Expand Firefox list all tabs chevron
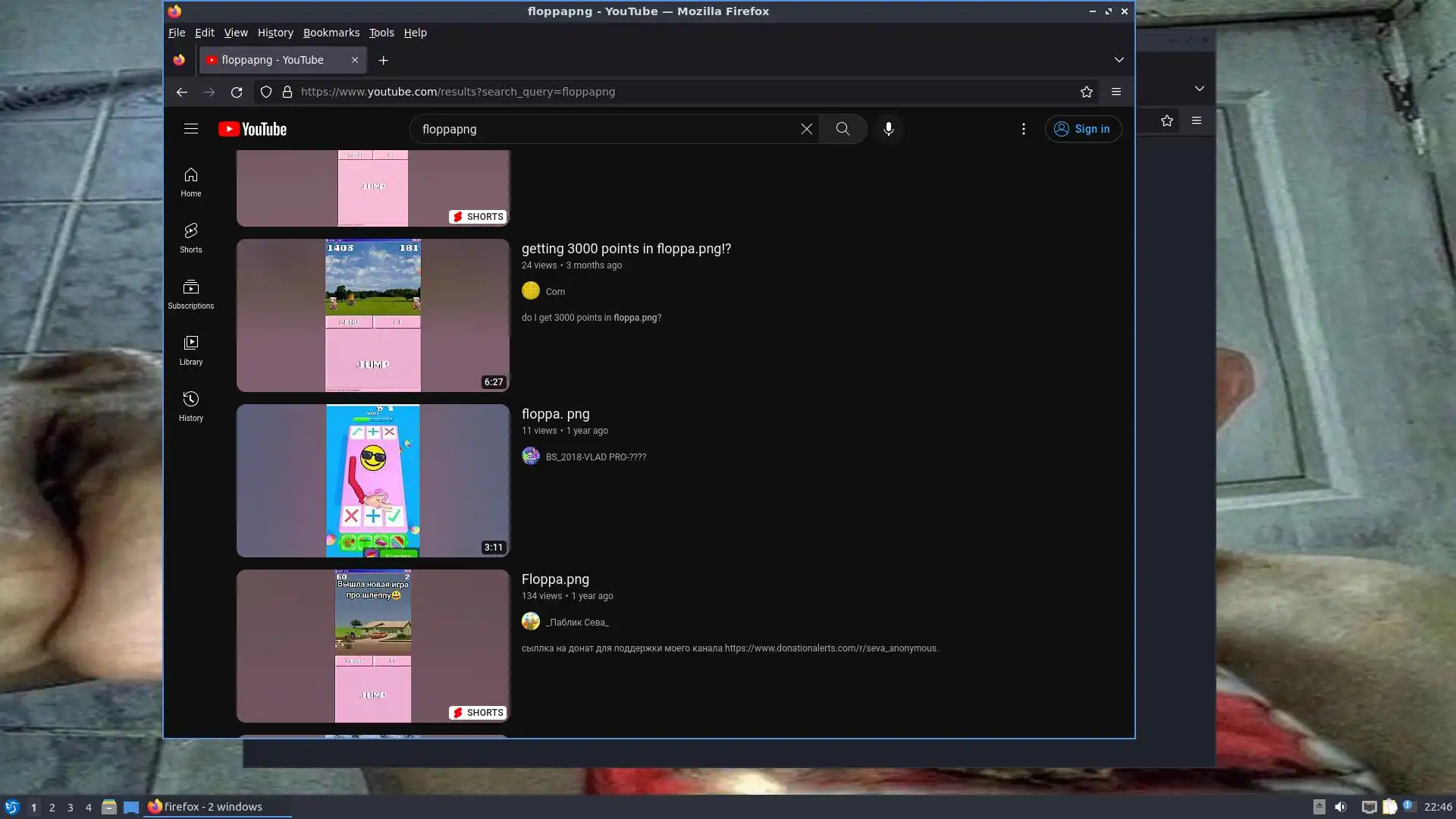Image resolution: width=1456 pixels, height=819 pixels. tap(1119, 60)
